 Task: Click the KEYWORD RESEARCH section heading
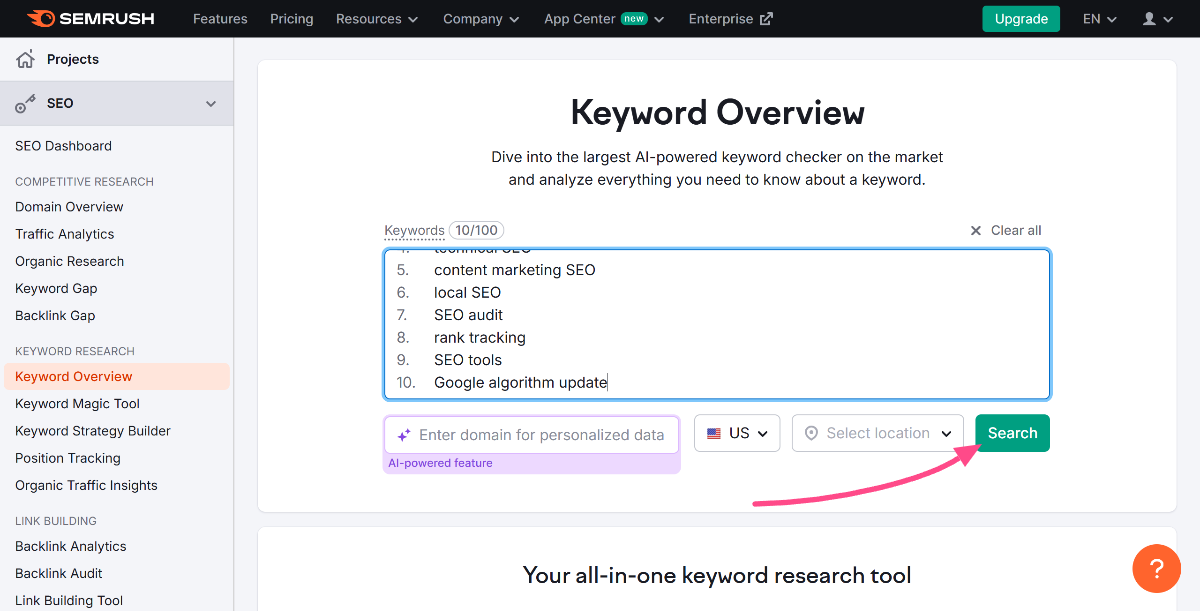click(75, 351)
